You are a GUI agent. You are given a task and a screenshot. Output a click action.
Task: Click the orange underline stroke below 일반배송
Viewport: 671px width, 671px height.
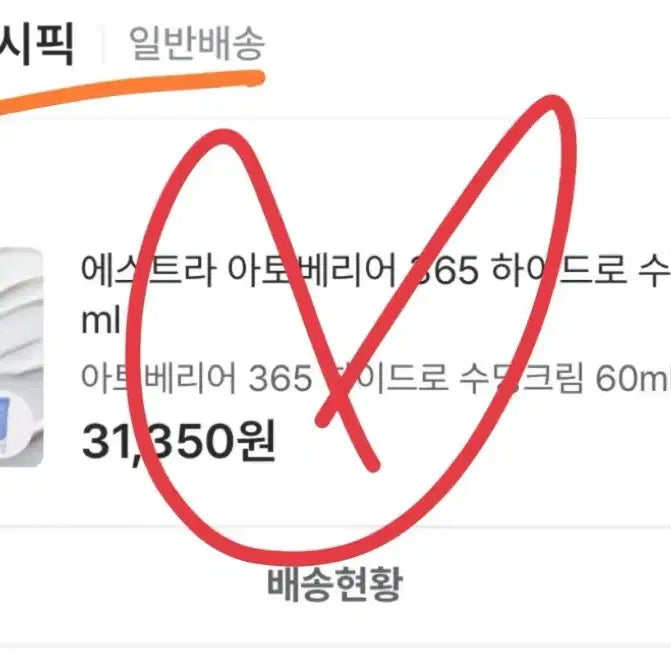(133, 89)
